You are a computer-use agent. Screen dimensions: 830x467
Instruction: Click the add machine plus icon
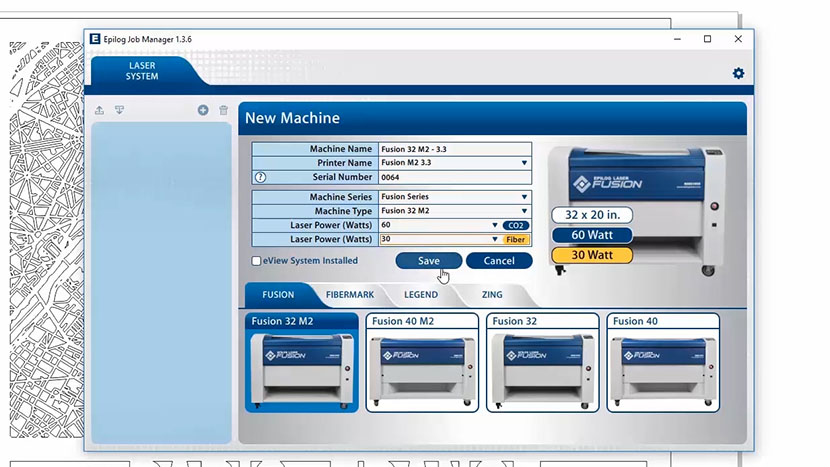point(203,110)
